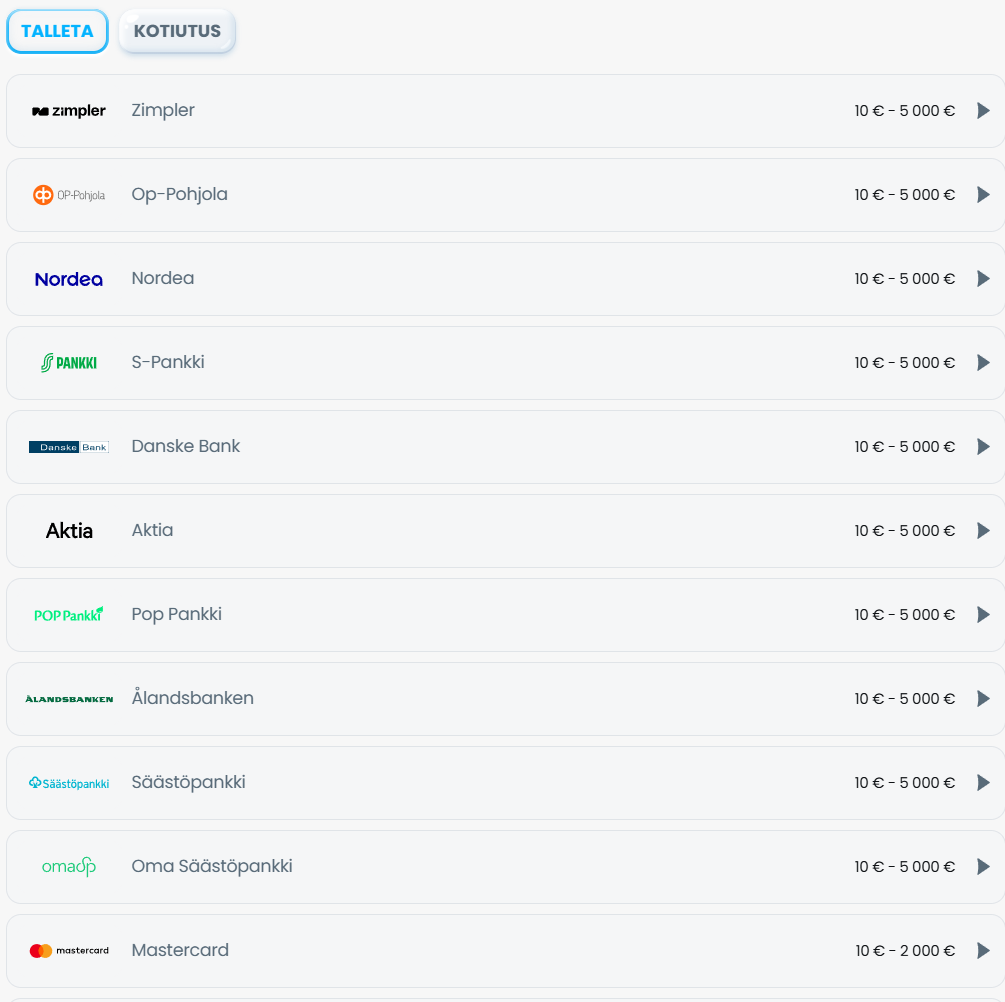
Task: Click the Op-Pohjola deposit limit text
Action: pos(905,195)
